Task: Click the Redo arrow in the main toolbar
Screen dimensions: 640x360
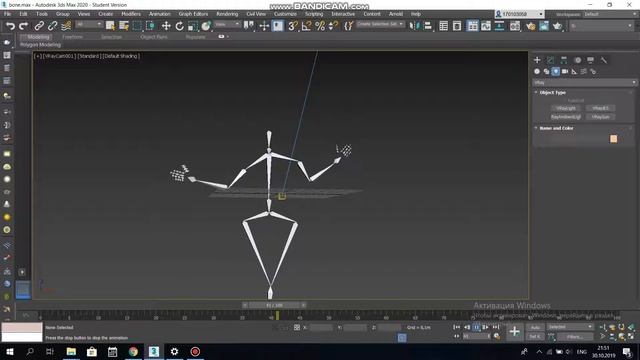Action: (x=24, y=26)
